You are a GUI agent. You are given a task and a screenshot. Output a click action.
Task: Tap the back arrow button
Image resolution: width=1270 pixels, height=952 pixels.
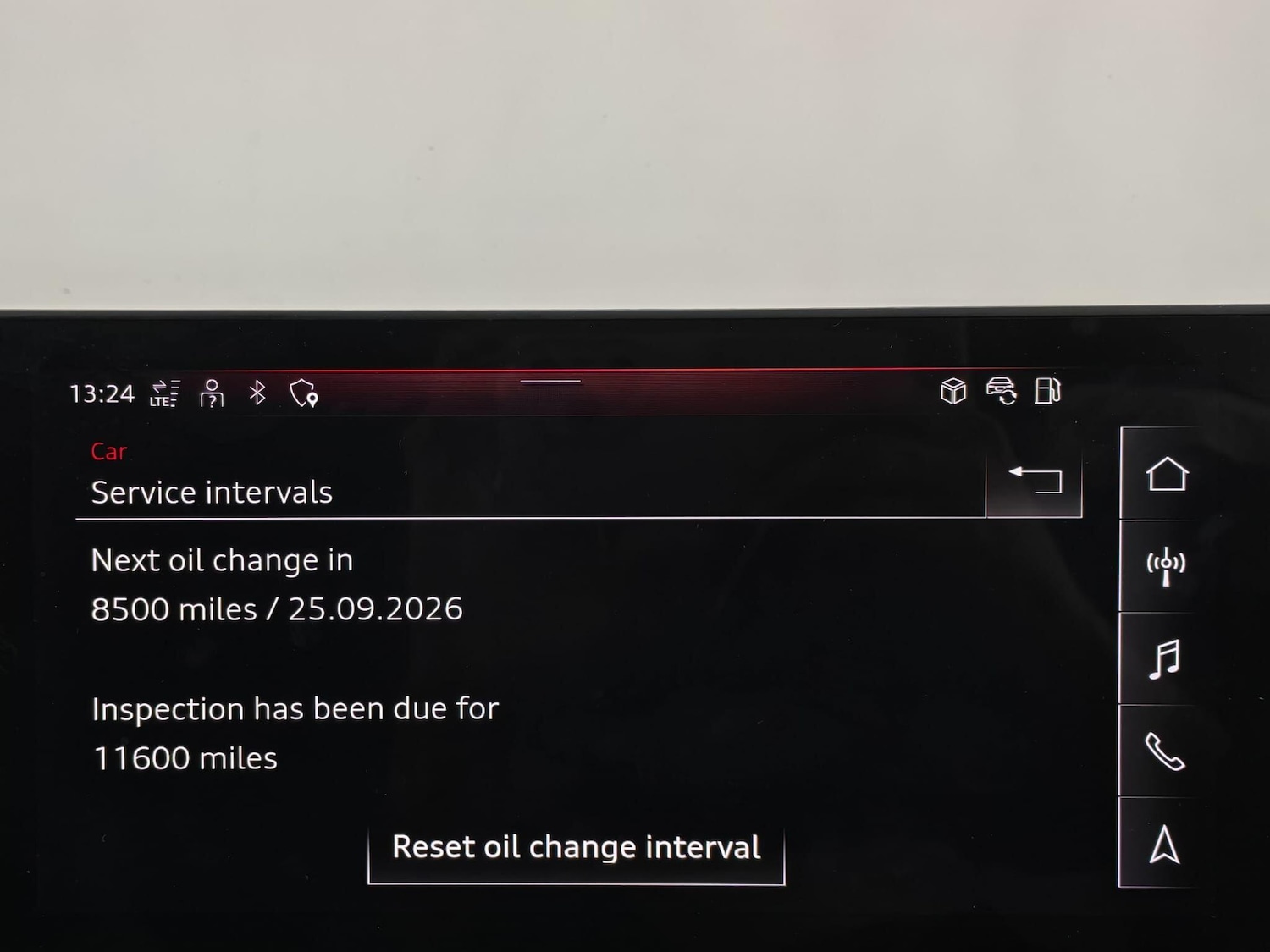[x=1035, y=482]
